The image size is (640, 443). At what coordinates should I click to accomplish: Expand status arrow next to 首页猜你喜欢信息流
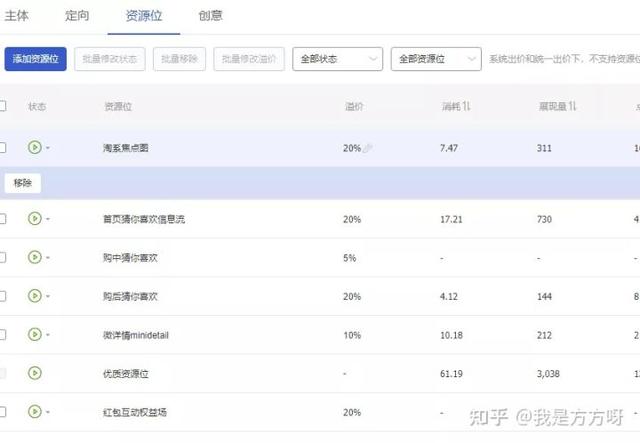(x=47, y=219)
